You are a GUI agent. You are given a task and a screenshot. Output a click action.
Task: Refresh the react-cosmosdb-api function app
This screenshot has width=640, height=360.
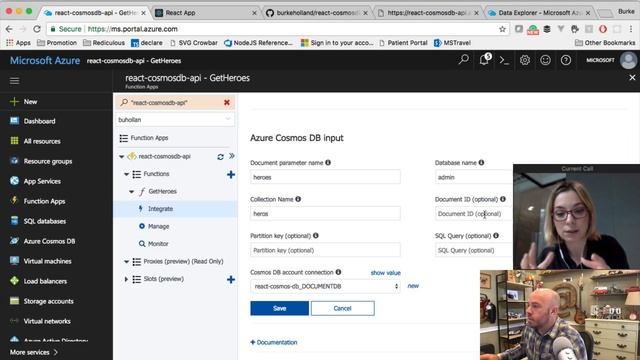coord(220,157)
